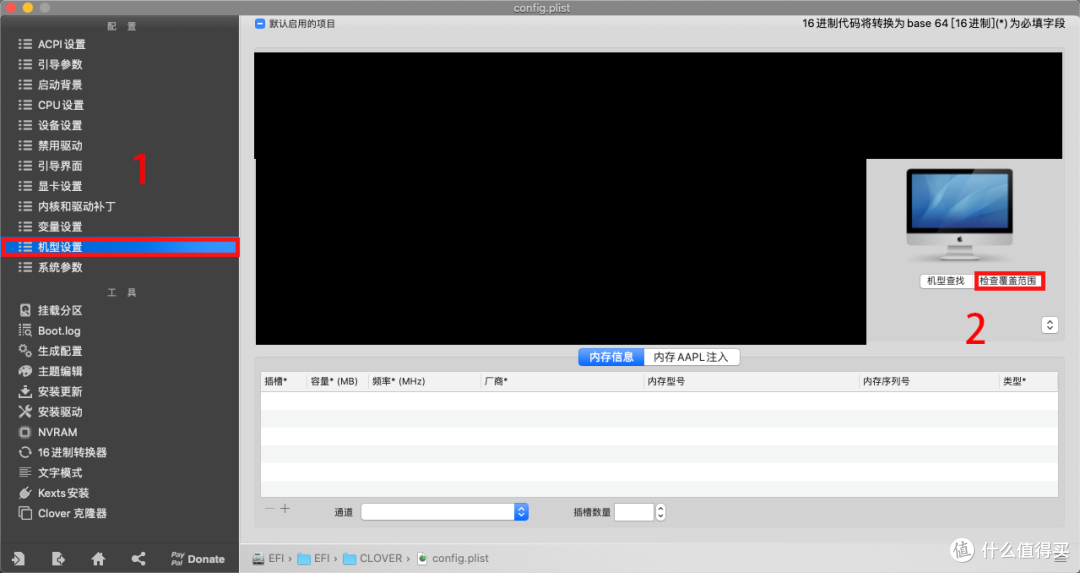Click 频率* (MHz) column header
Screen dimensions: 1080x573
coord(424,382)
